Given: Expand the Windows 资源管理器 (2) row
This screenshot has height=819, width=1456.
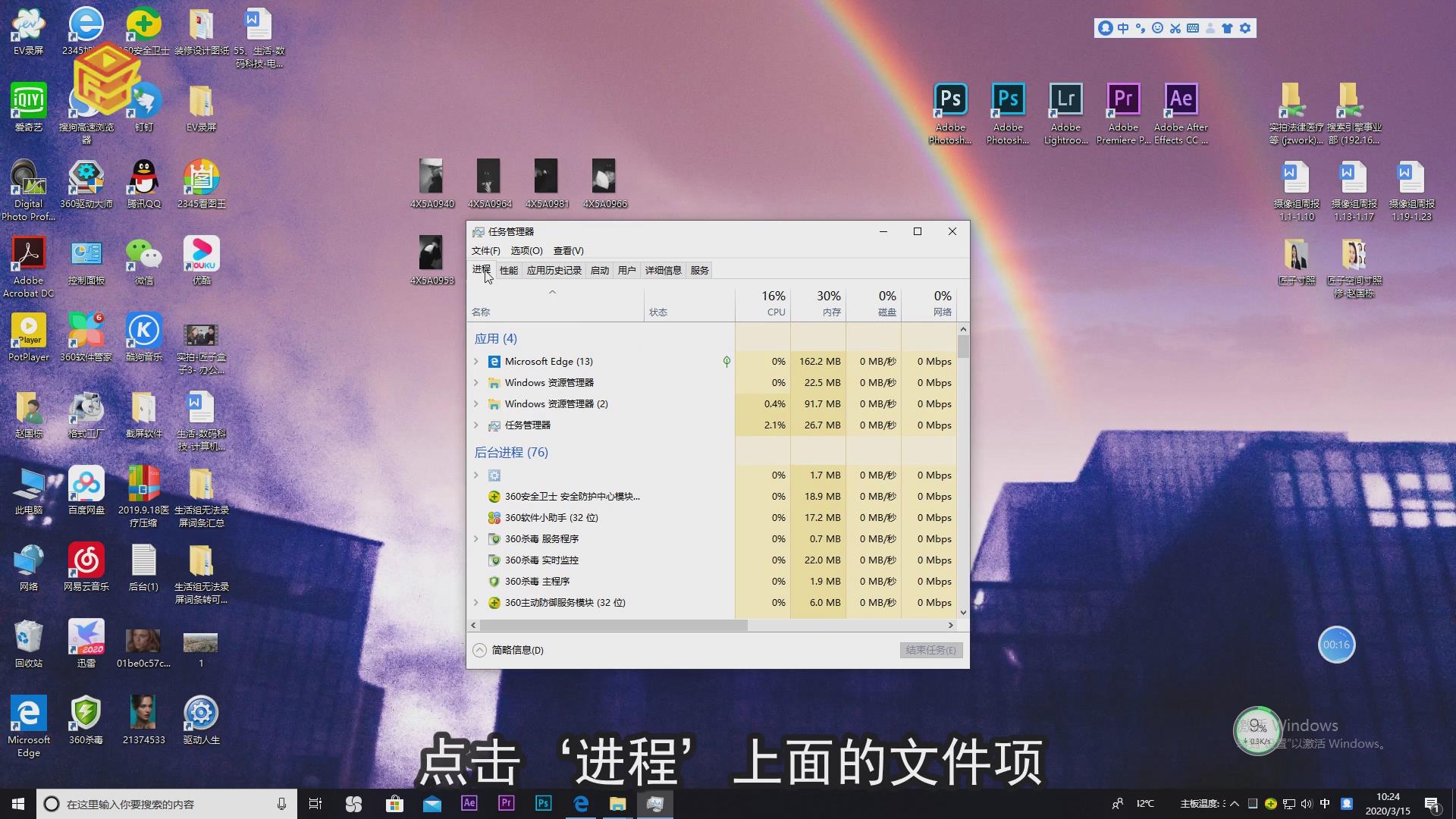Looking at the screenshot, I should tap(476, 404).
